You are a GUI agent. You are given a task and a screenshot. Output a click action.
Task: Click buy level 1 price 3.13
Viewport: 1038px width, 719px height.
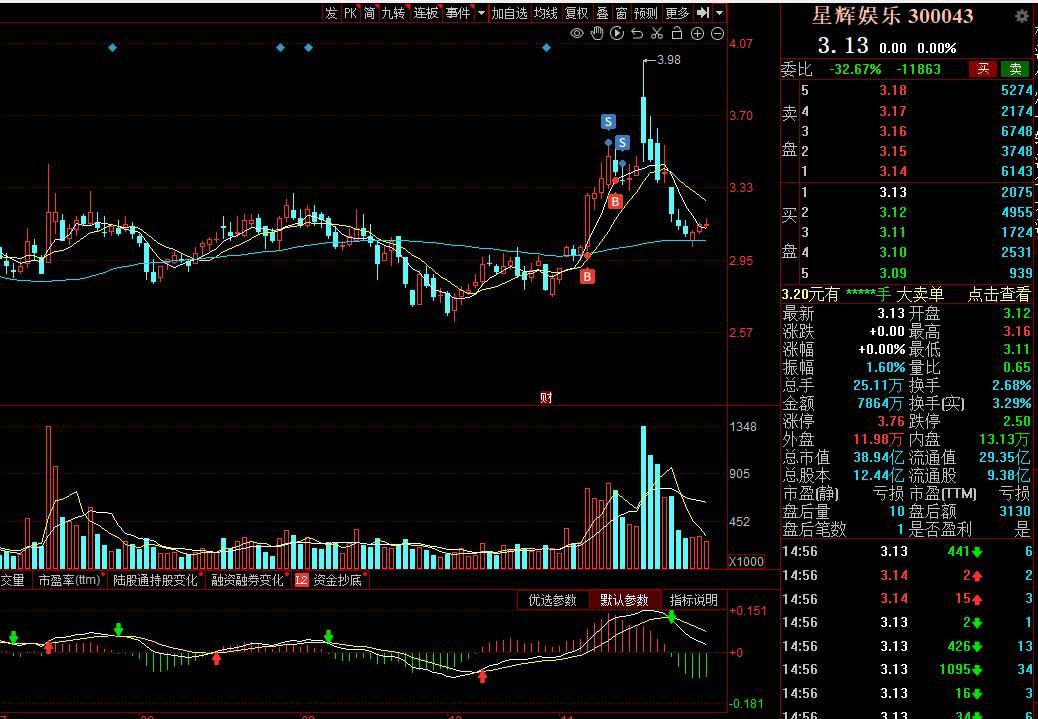[893, 192]
